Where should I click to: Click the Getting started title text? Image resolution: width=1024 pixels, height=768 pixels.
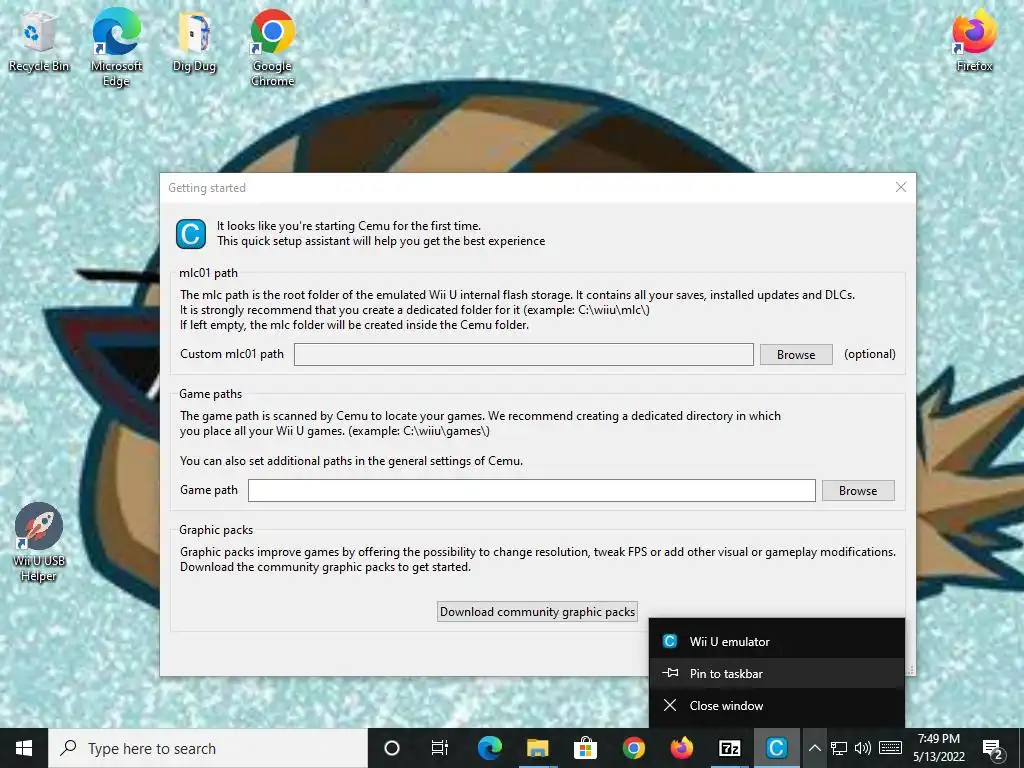(207, 188)
